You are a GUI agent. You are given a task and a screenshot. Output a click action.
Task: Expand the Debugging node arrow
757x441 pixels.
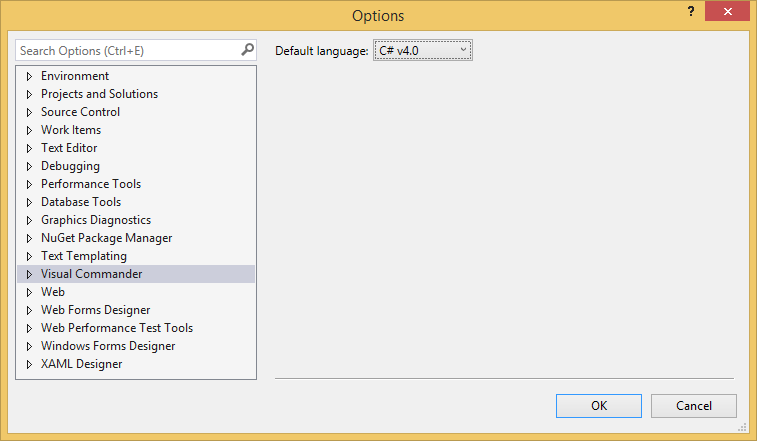click(29, 166)
